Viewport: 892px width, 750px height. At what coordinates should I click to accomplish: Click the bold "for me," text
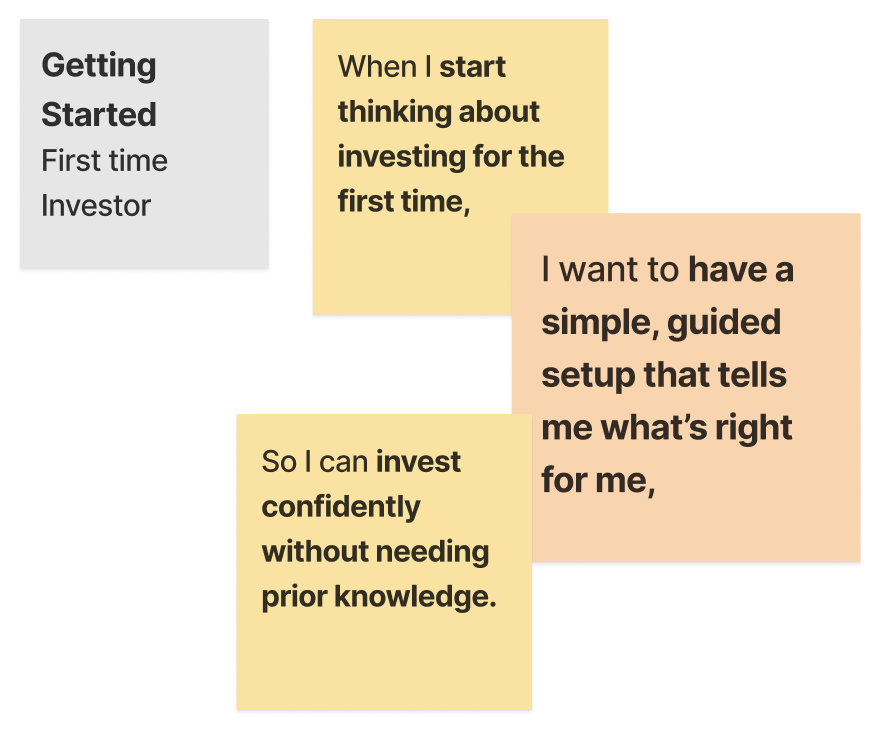(x=598, y=481)
